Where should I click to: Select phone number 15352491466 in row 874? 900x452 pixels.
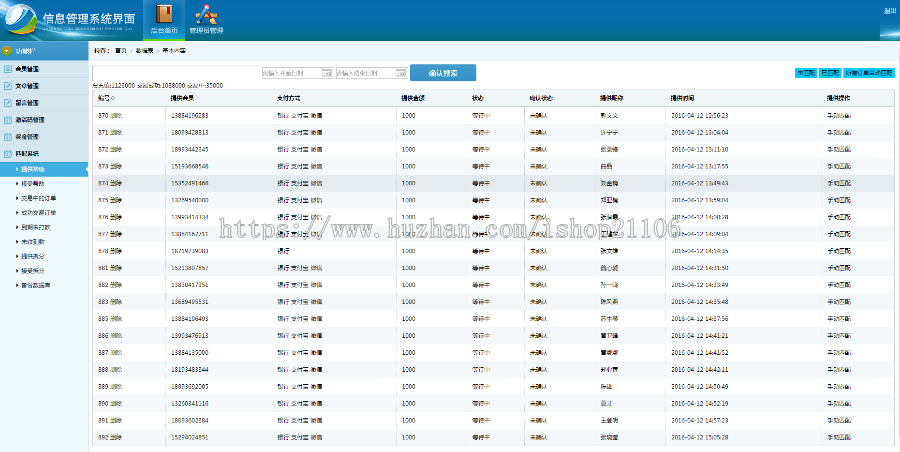(189, 183)
